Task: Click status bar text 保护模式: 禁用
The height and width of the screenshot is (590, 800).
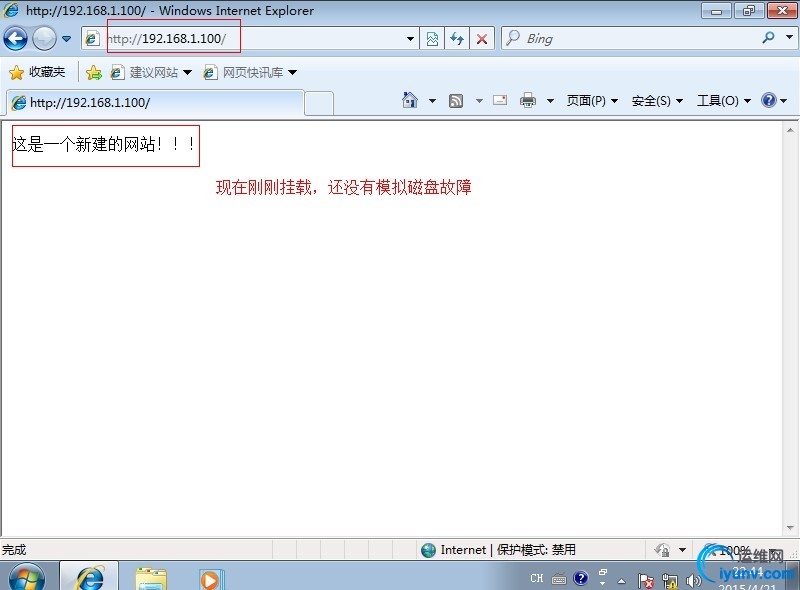Action: tap(536, 550)
